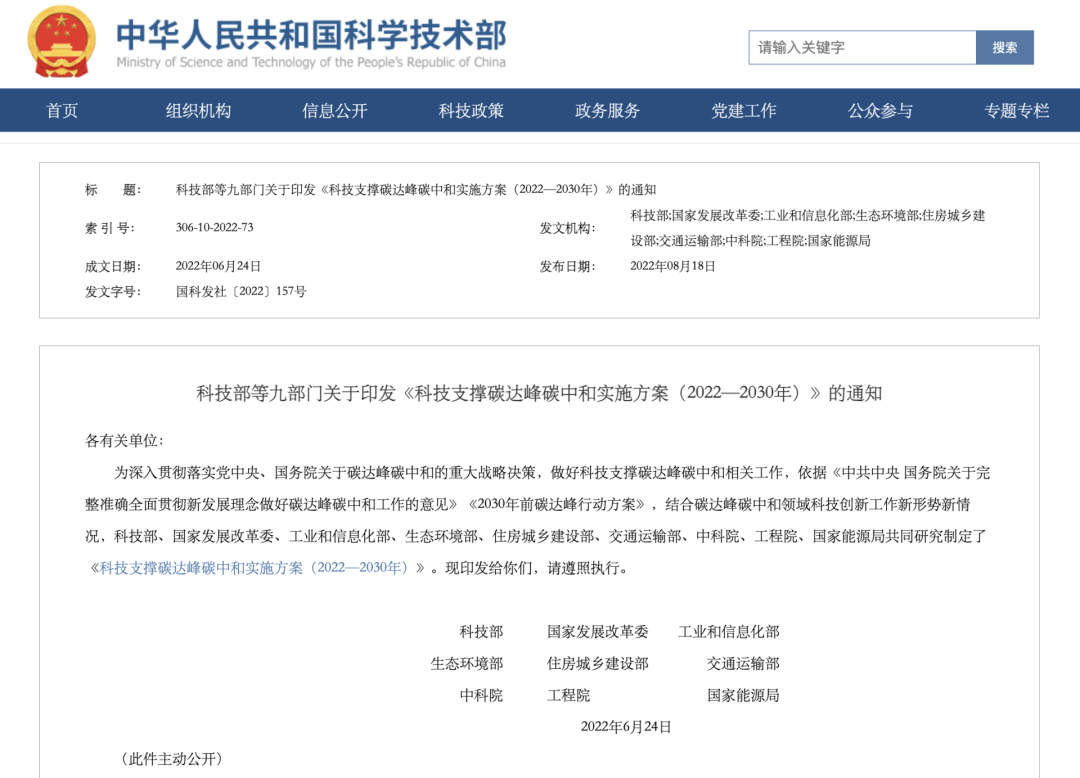
Task: Click the 发文机构 field label
Action: pos(567,228)
